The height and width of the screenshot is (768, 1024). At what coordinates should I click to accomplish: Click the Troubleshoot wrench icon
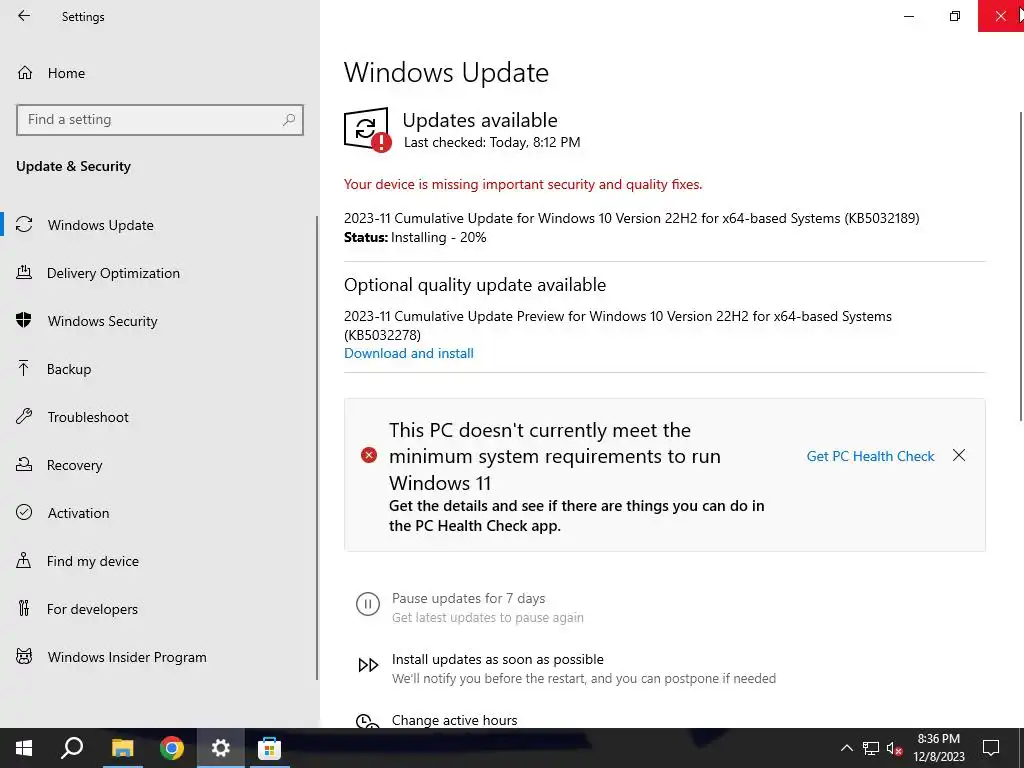coord(24,416)
